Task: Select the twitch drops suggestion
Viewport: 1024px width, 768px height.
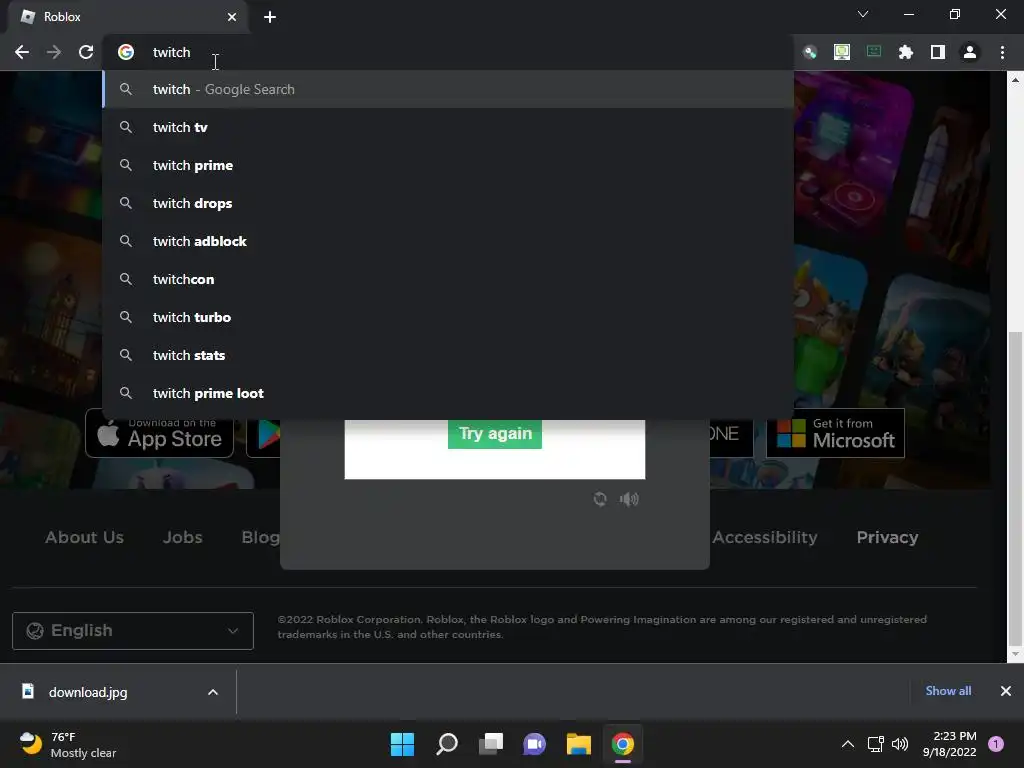Action: coord(448,203)
